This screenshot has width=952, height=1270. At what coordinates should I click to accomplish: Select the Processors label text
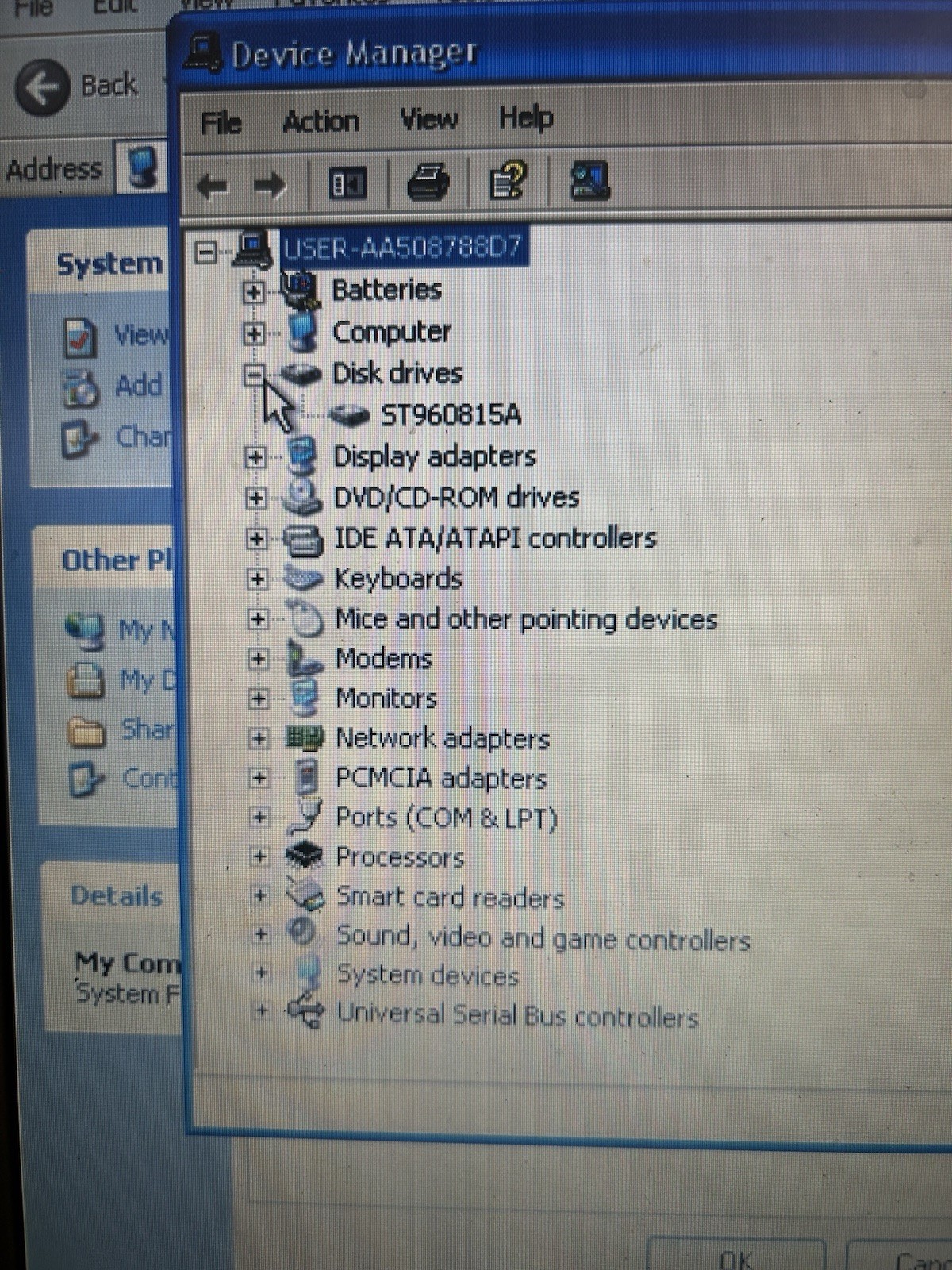click(x=400, y=857)
